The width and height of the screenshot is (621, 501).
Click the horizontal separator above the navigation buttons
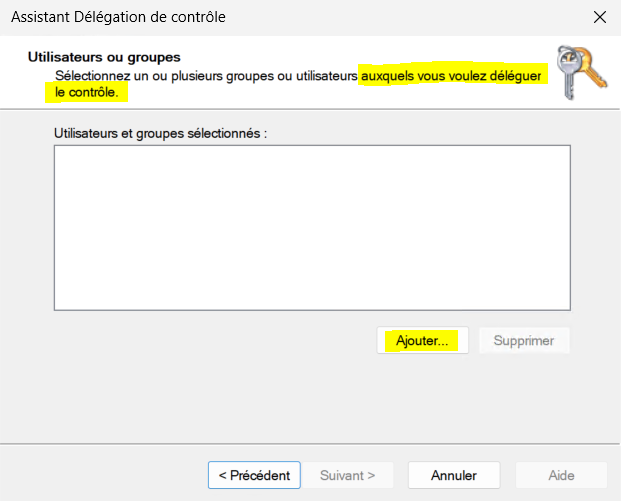click(310, 443)
